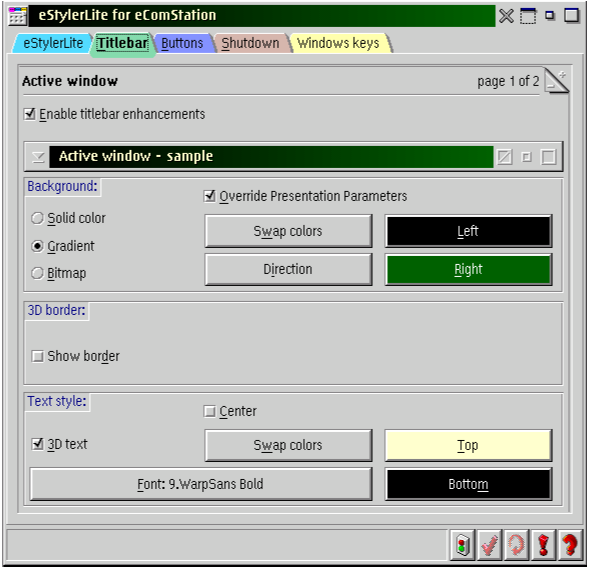Screen dimensions: 589x568
Task: Select the Titlebar tab
Action: pyautogui.click(x=122, y=43)
